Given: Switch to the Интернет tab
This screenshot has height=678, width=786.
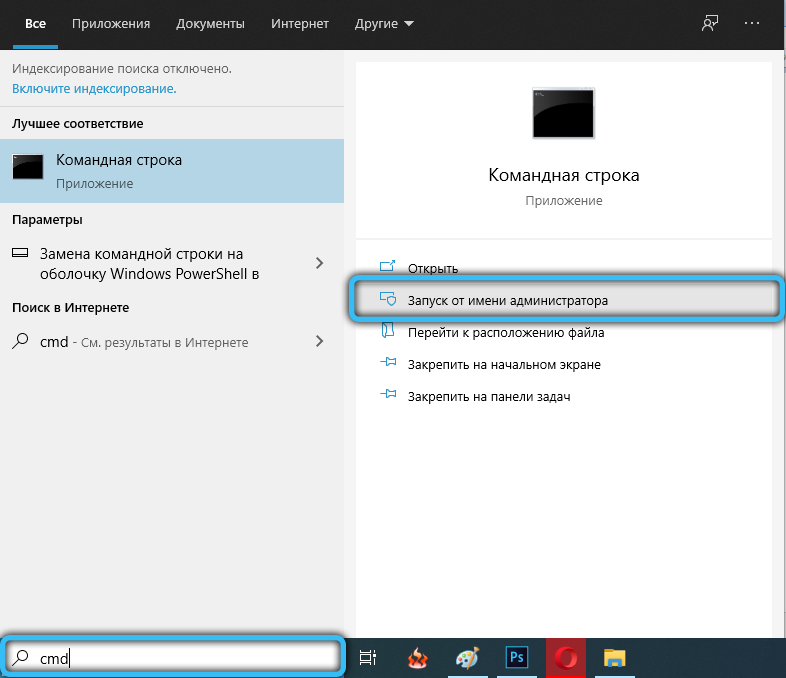Looking at the screenshot, I should (x=300, y=24).
